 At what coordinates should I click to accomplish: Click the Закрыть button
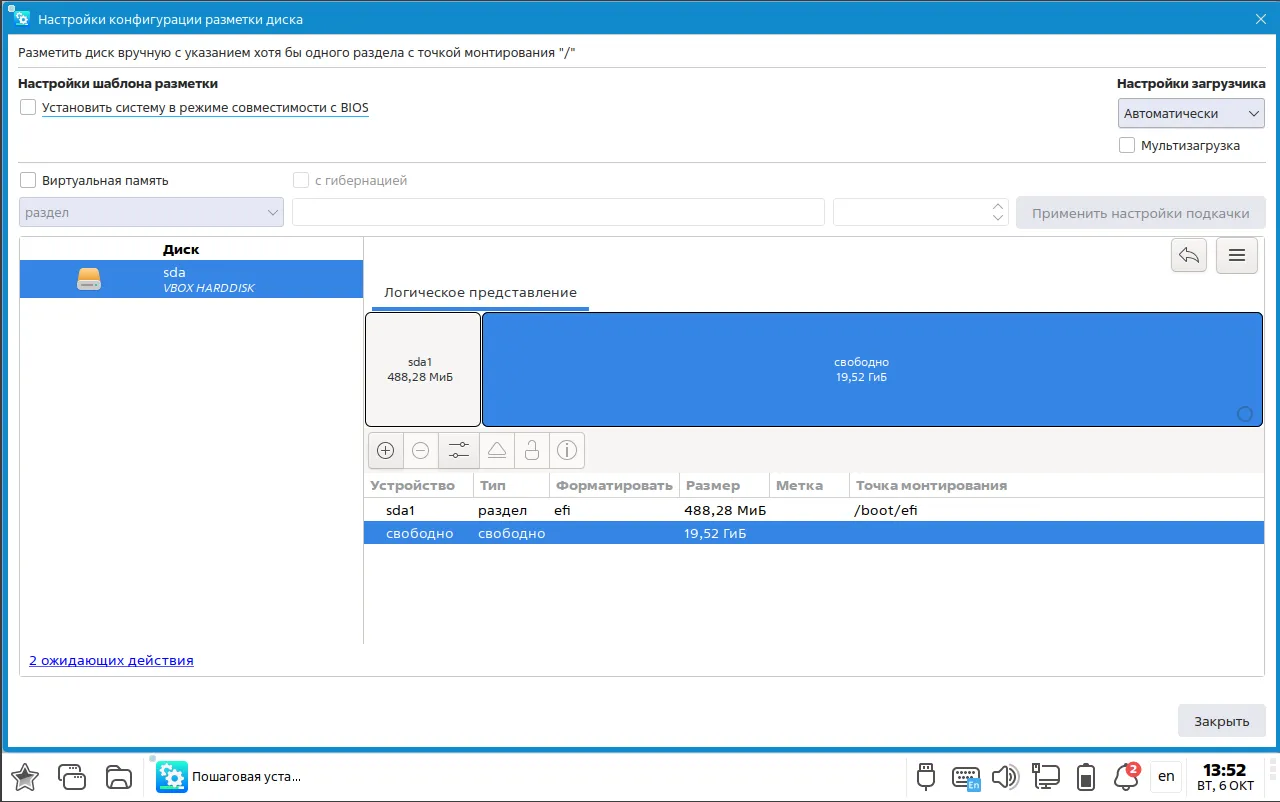point(1222,721)
